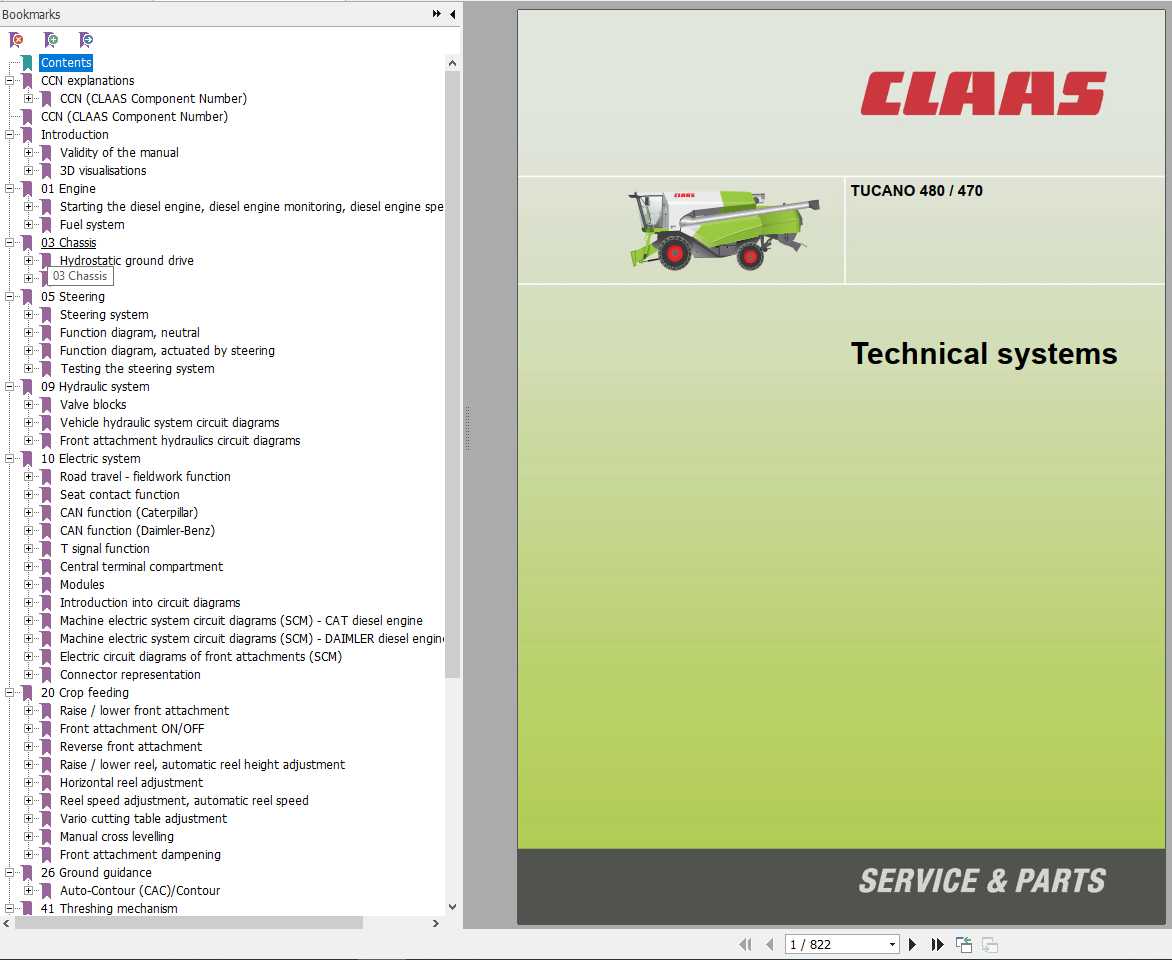Image resolution: width=1172 pixels, height=960 pixels.
Task: Click the add new bookmark icon
Action: (51, 39)
